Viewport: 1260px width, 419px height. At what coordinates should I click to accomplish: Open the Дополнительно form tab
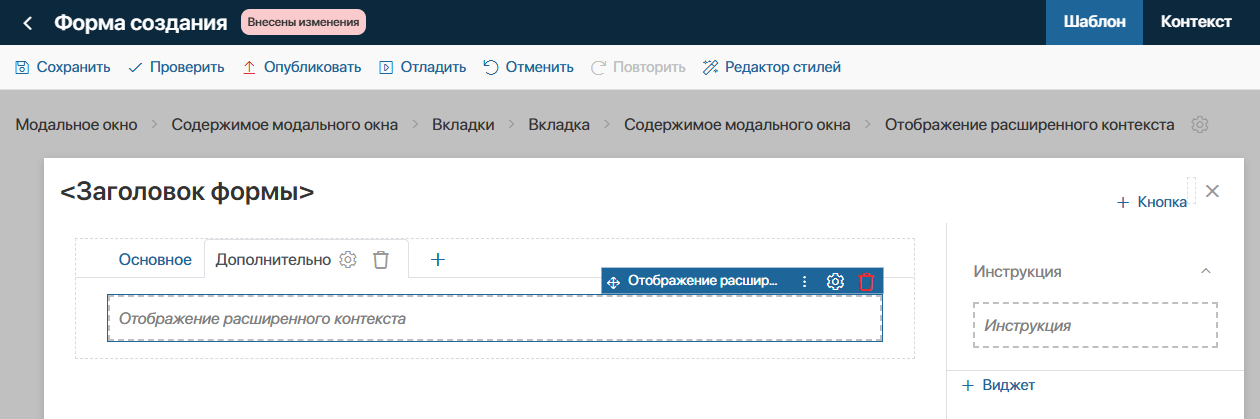tap(273, 260)
